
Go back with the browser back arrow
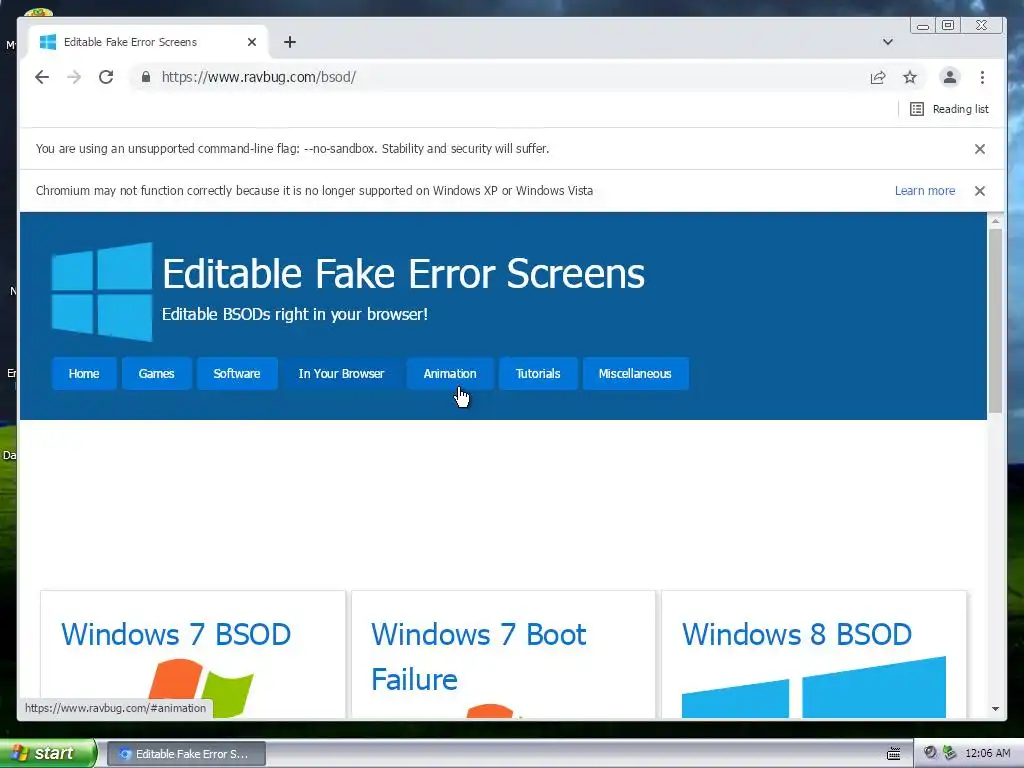tap(42, 77)
